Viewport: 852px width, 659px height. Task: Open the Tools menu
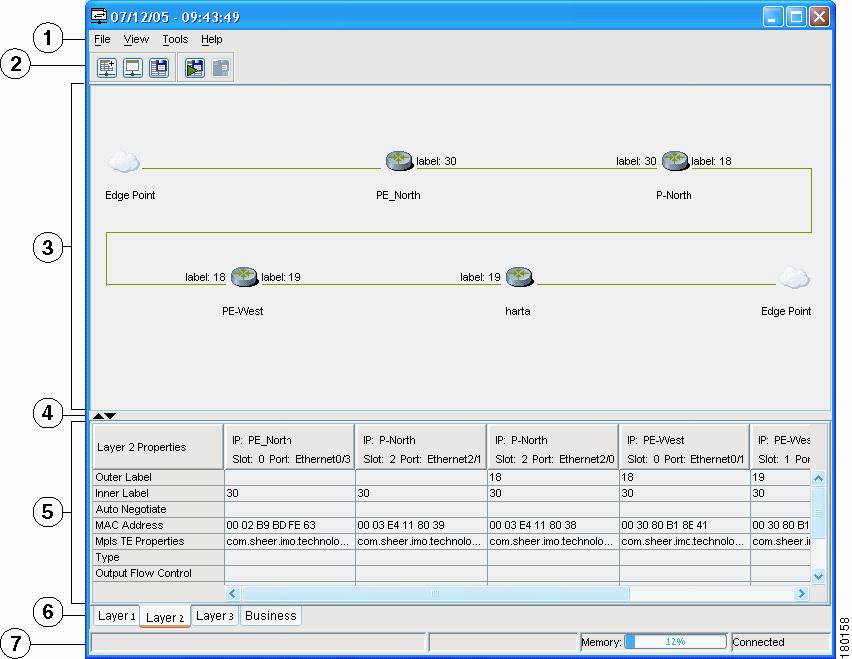(175, 40)
